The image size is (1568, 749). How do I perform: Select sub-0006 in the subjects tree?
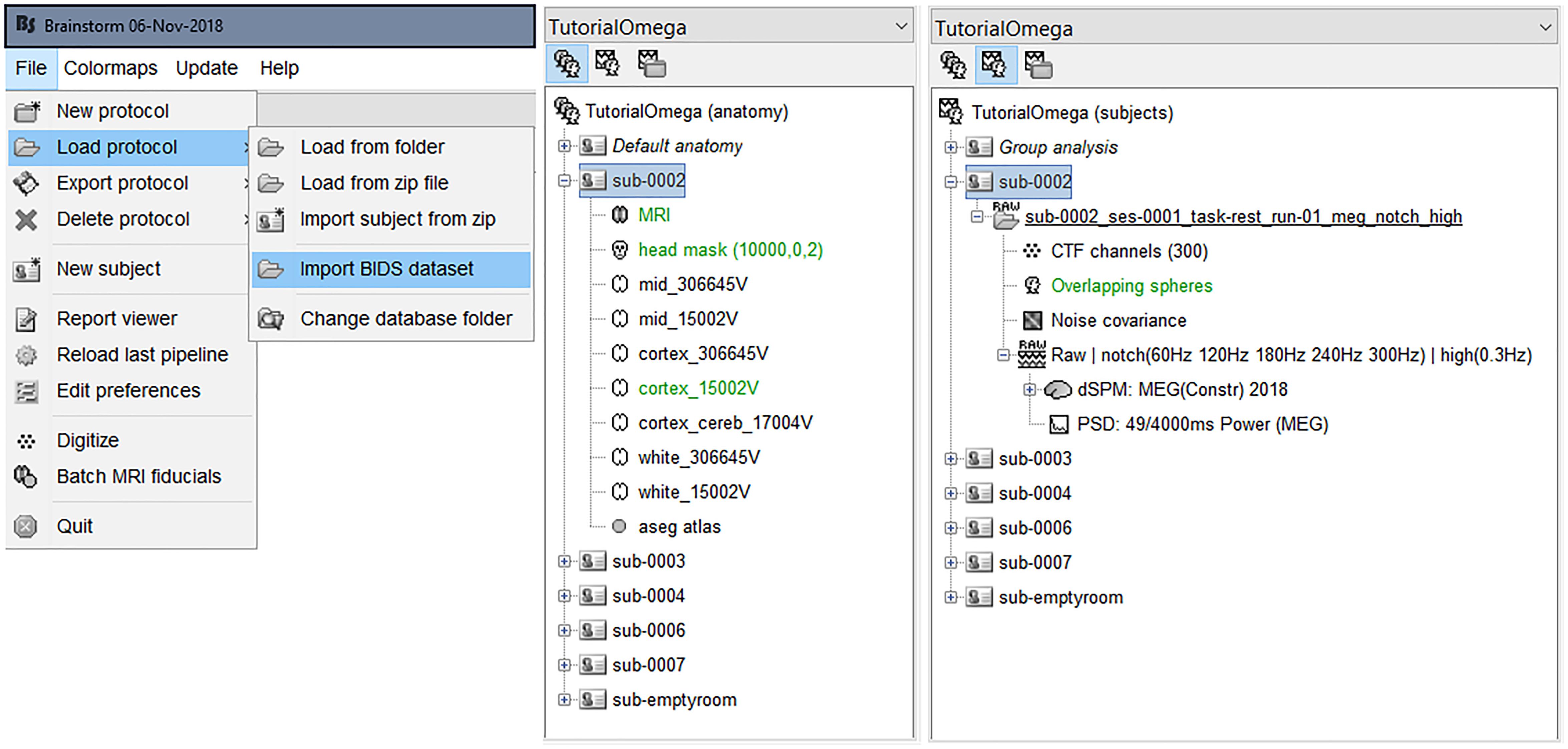coord(1035,528)
